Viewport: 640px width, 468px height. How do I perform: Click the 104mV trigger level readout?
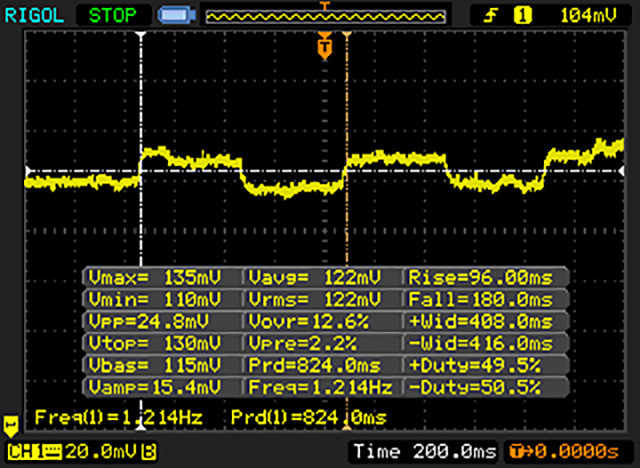[588, 16]
